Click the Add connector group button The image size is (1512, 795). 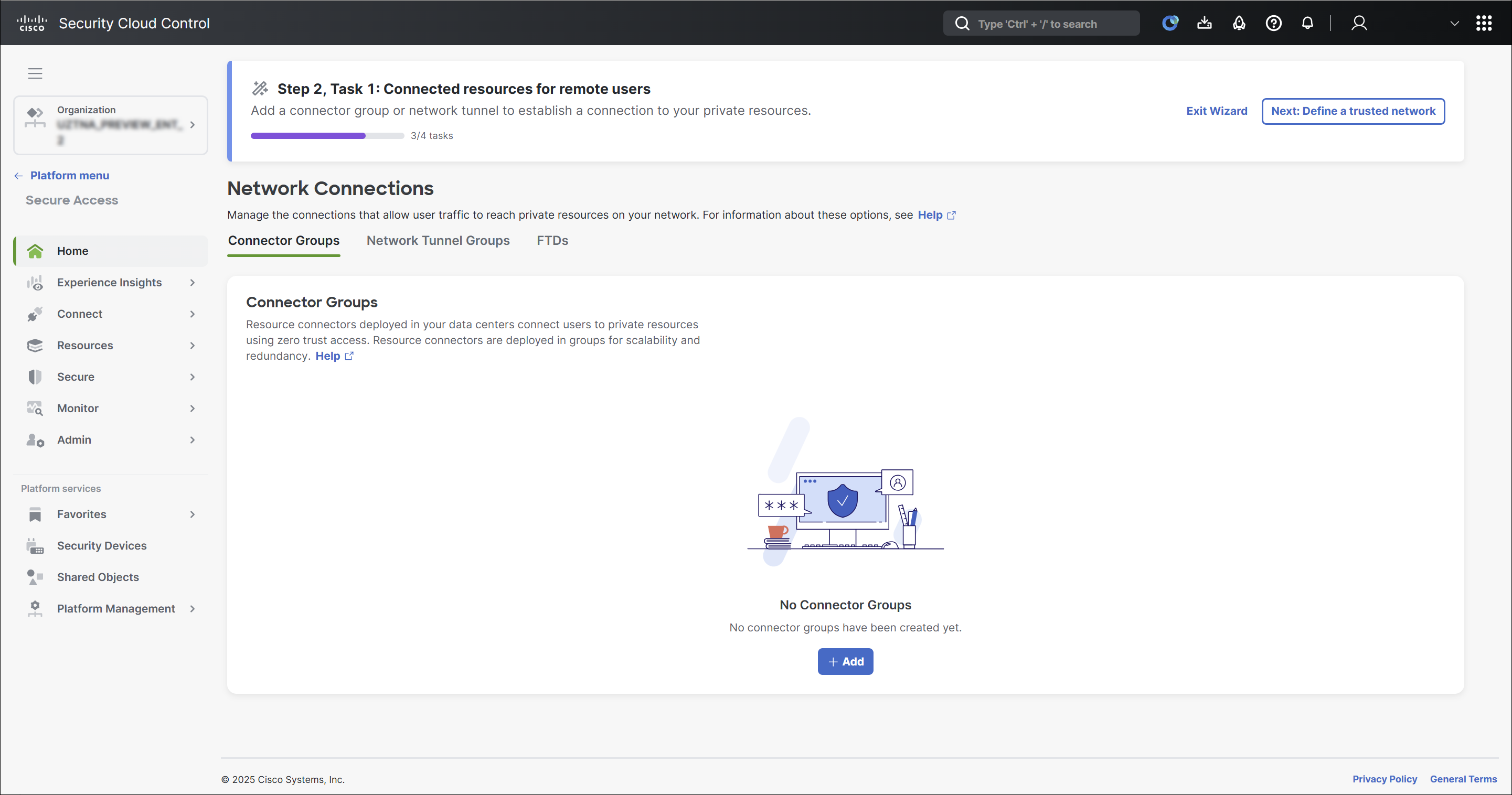(x=845, y=662)
